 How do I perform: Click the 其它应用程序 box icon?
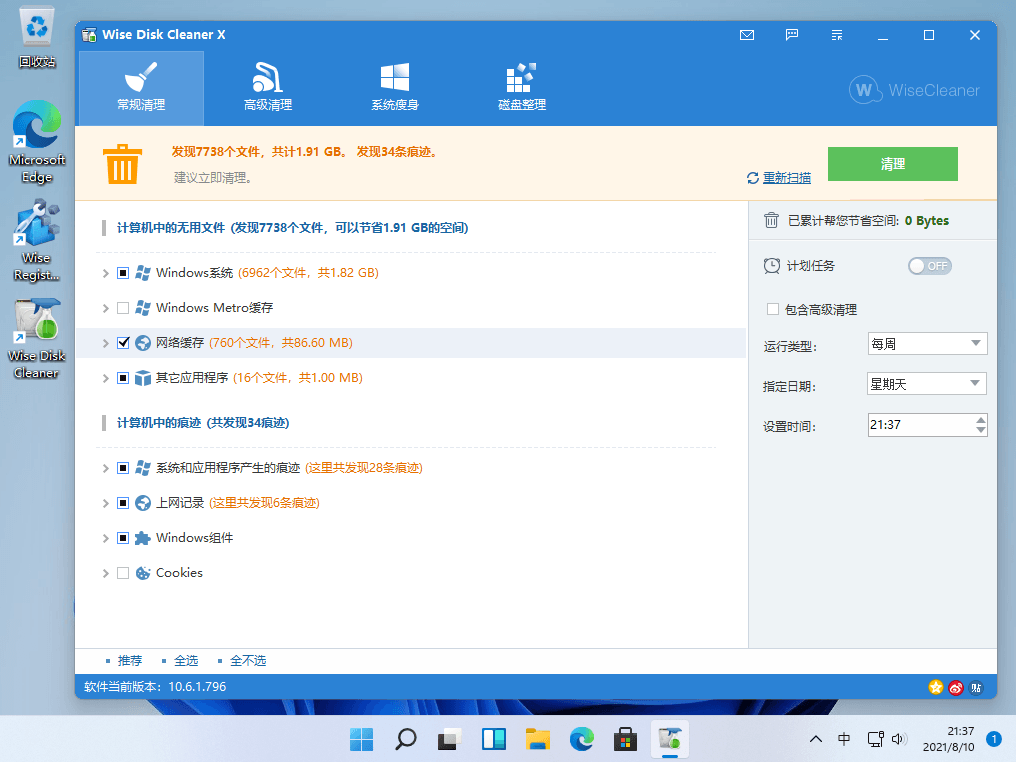pos(143,378)
